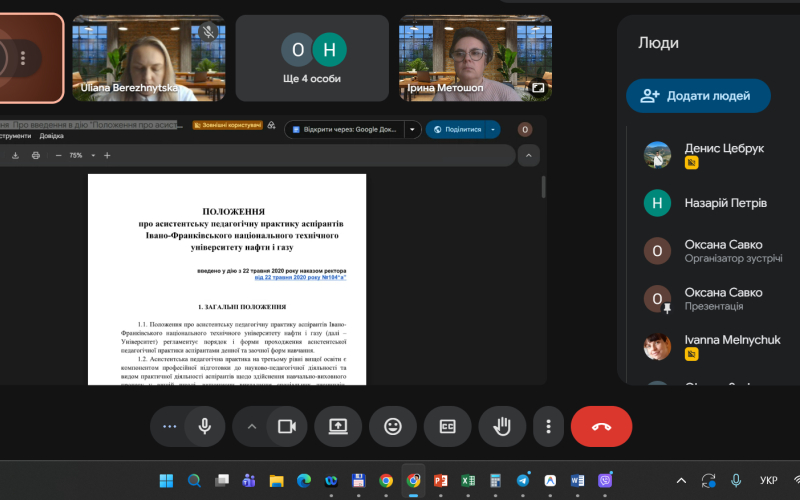
Task: Open the dropdown arrow beside Поділитися
Action: click(493, 130)
